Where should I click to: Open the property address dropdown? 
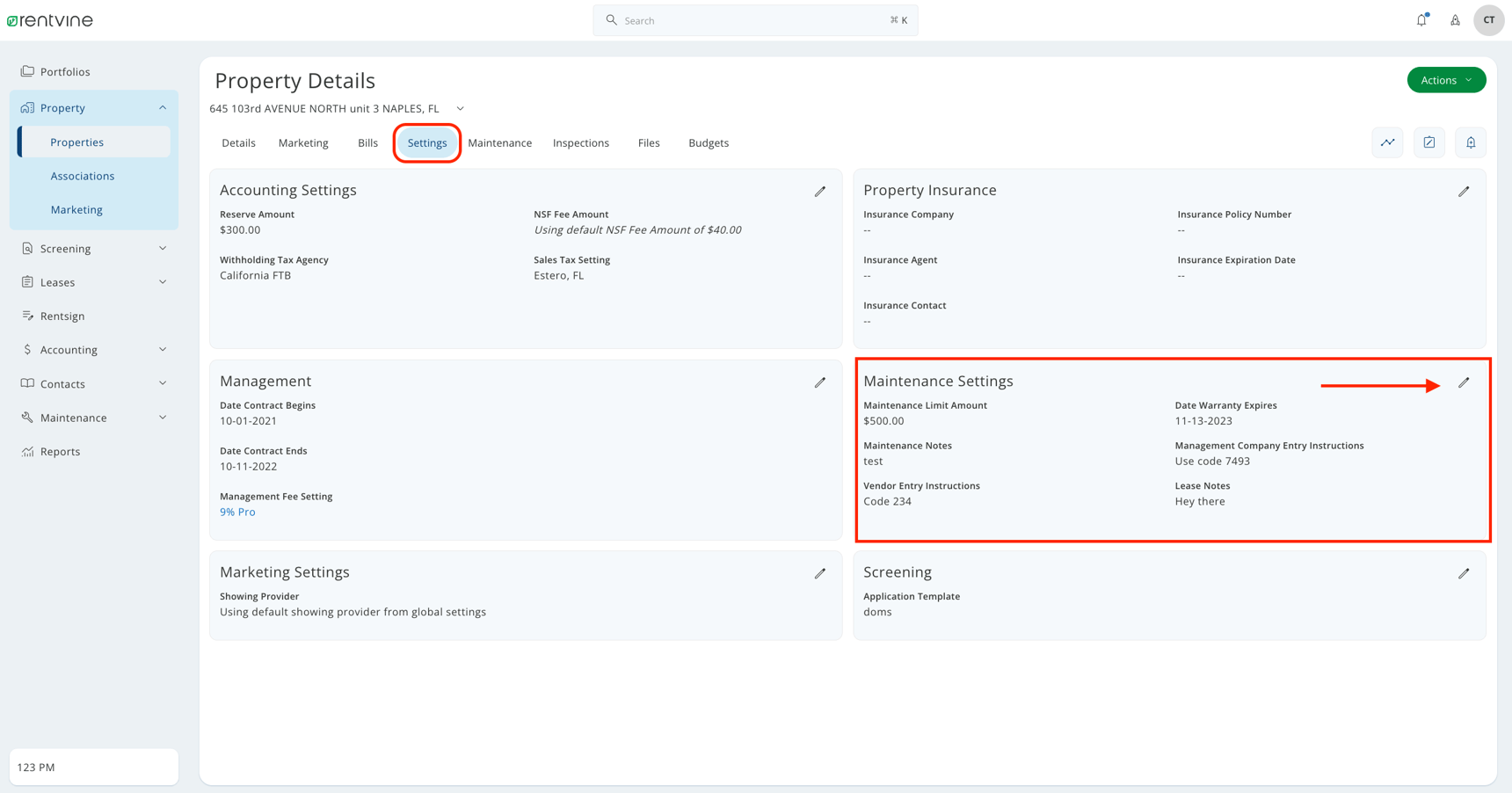point(459,108)
